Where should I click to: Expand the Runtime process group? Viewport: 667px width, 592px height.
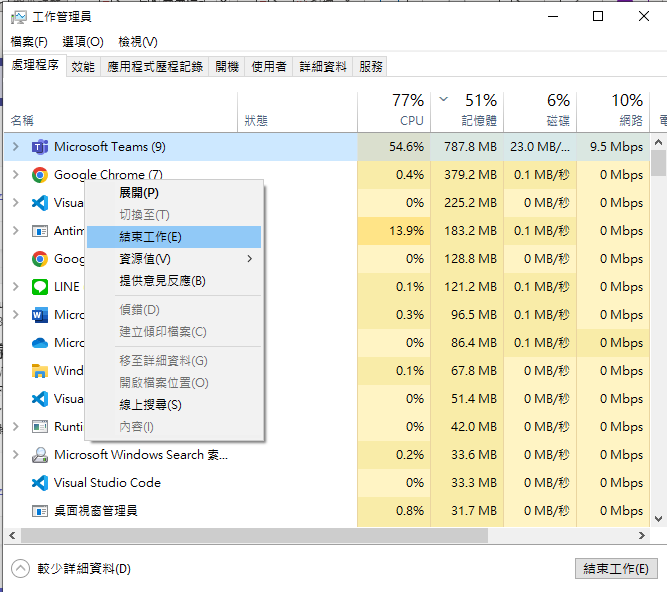pyautogui.click(x=16, y=427)
